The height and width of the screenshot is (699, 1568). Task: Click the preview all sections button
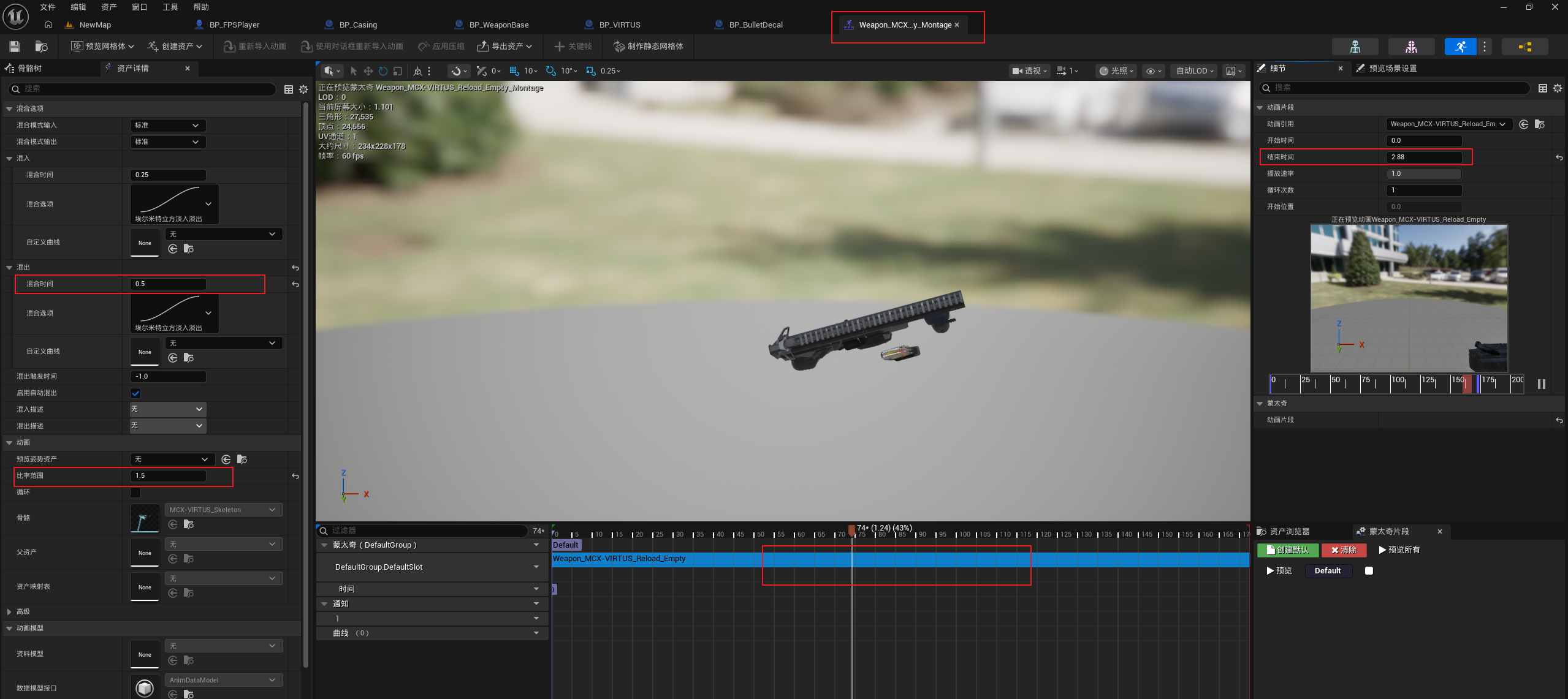(1399, 550)
